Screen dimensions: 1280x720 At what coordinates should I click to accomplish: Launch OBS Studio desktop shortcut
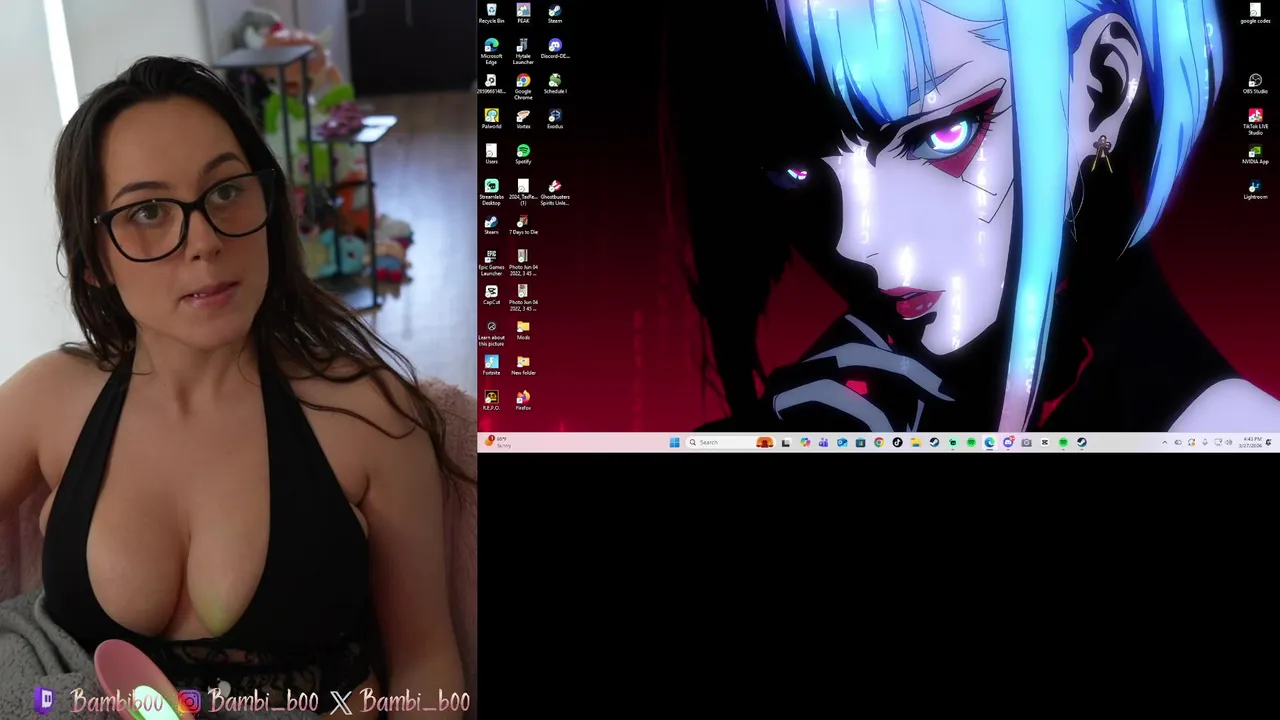pos(1255,84)
